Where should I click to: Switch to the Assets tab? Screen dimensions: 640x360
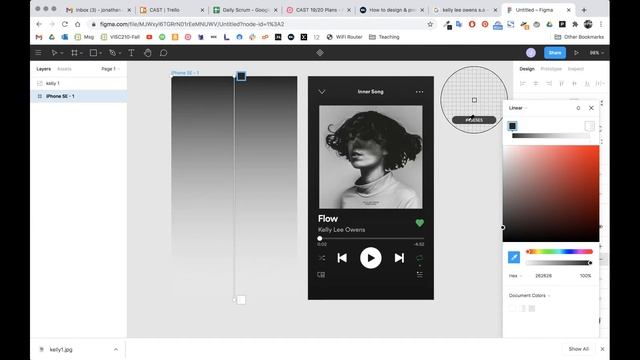64,69
